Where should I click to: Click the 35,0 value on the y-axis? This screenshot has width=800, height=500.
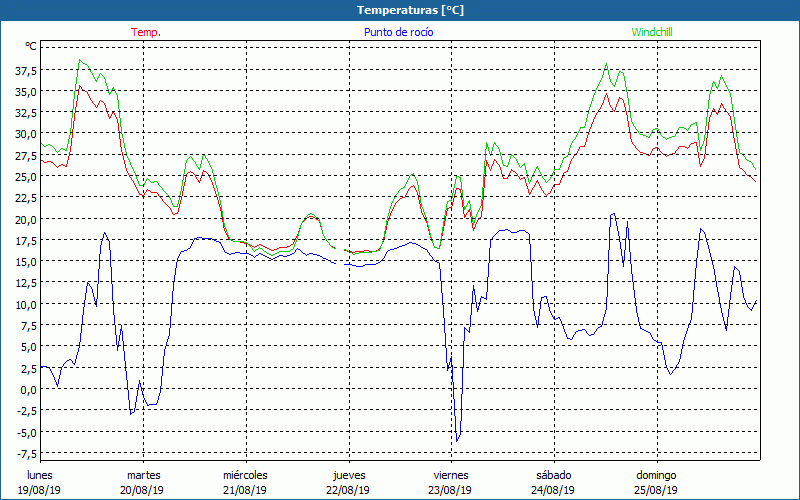click(x=26, y=91)
